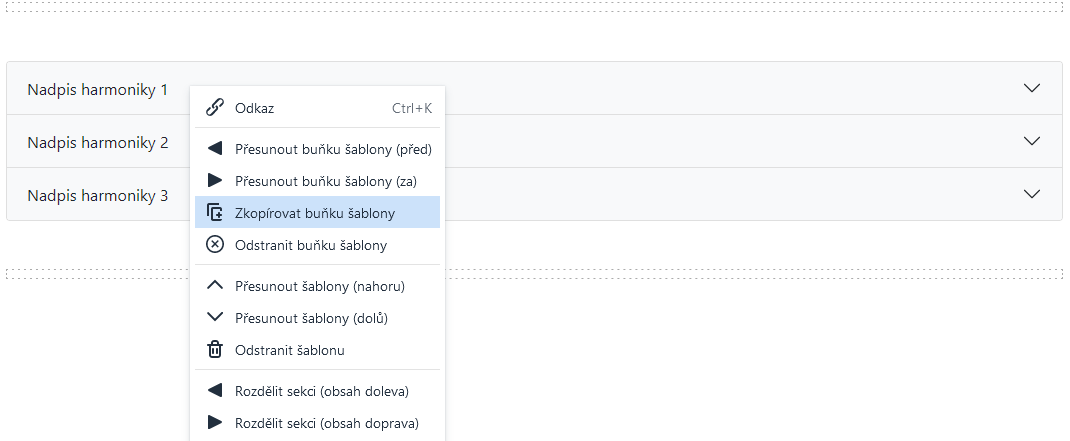The image size is (1070, 441).
Task: Choose Odstranit buňku šablony from context menu
Action: click(317, 244)
